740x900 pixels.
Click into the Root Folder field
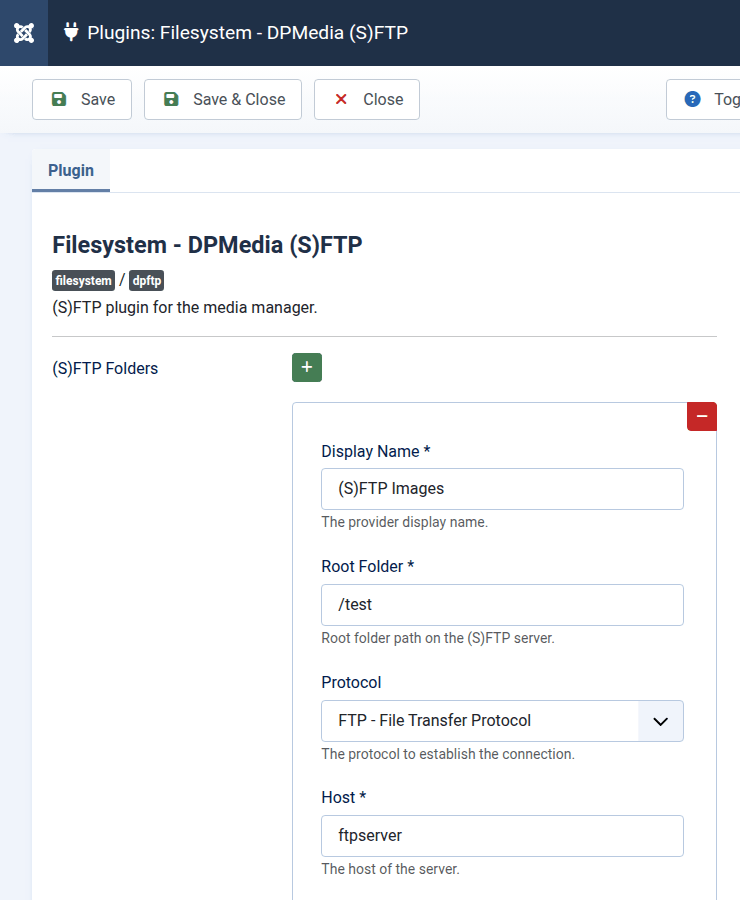coord(502,605)
